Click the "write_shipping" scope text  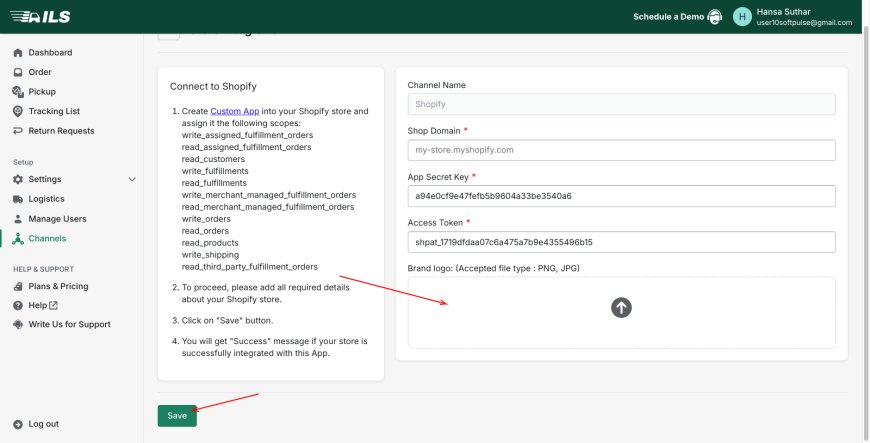coord(210,255)
